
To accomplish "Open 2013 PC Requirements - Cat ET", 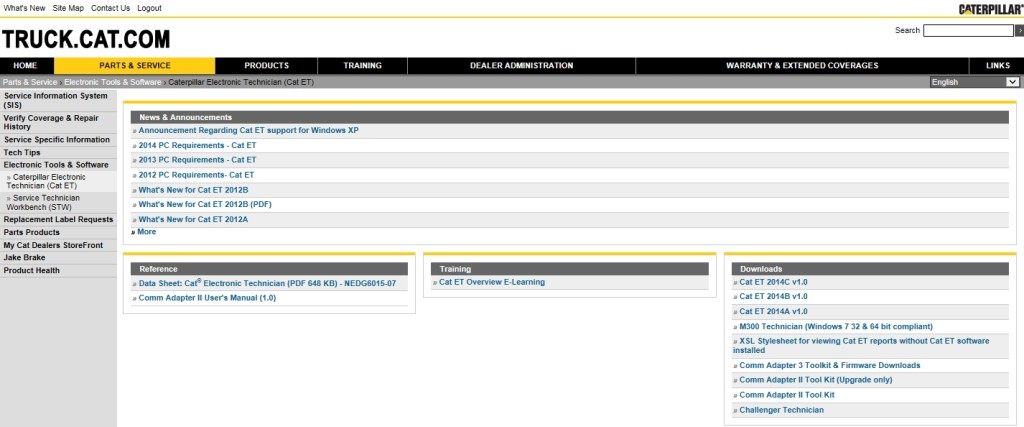I will pyautogui.click(x=197, y=160).
